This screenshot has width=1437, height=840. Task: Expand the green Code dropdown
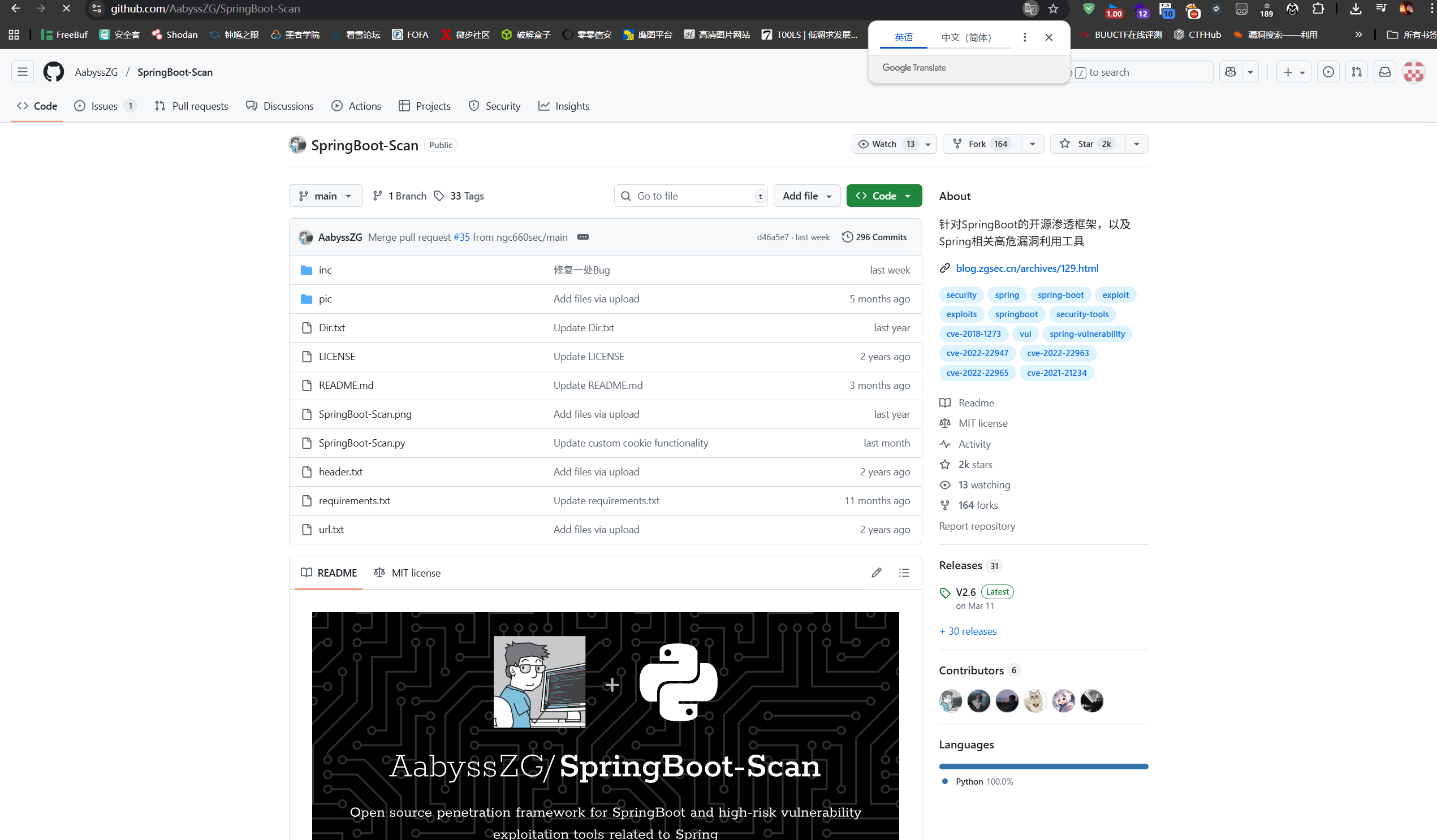tap(884, 196)
